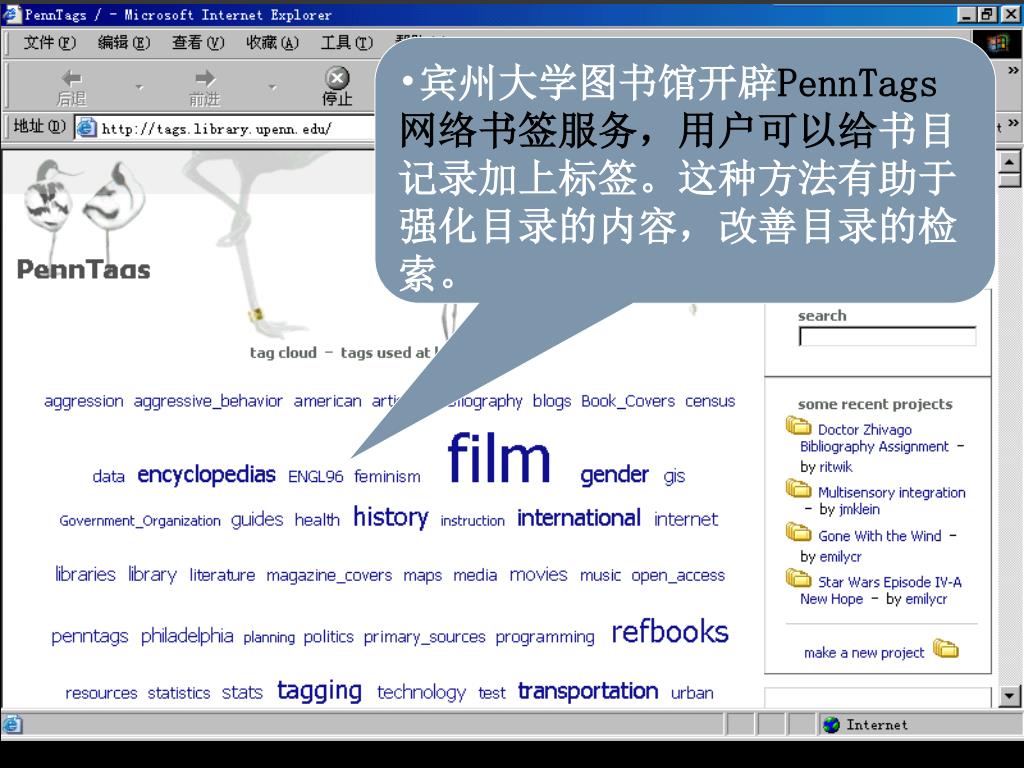Expand the address bar overflow chevron
The width and height of the screenshot is (1024, 768).
tap(1013, 123)
